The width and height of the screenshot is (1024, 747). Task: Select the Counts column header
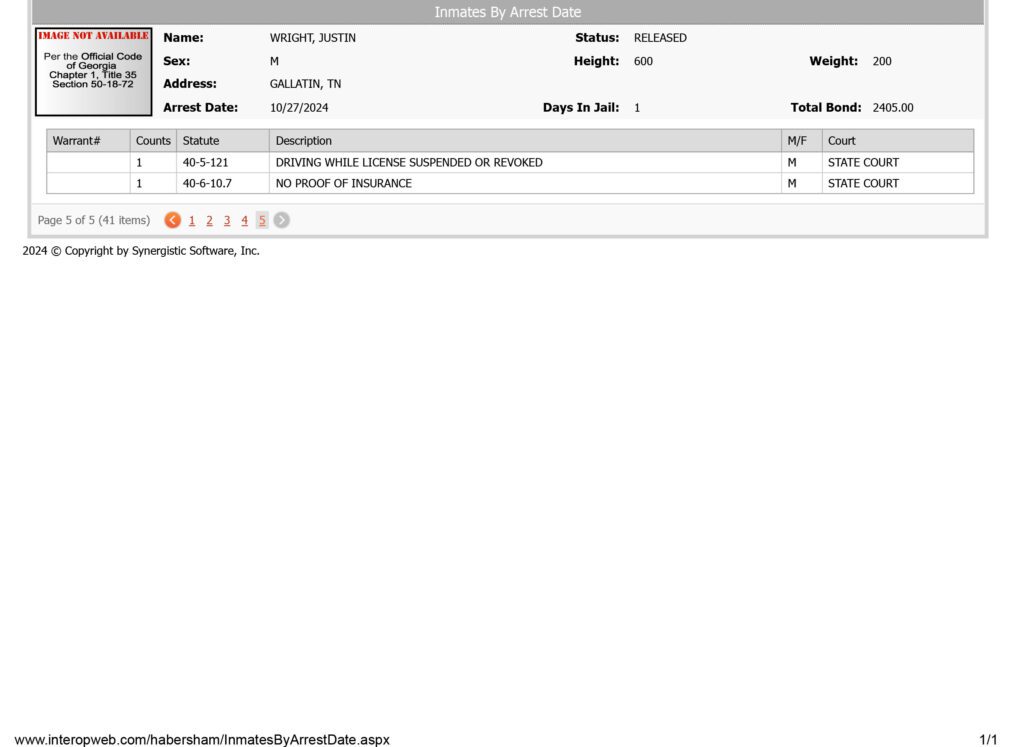coord(153,140)
